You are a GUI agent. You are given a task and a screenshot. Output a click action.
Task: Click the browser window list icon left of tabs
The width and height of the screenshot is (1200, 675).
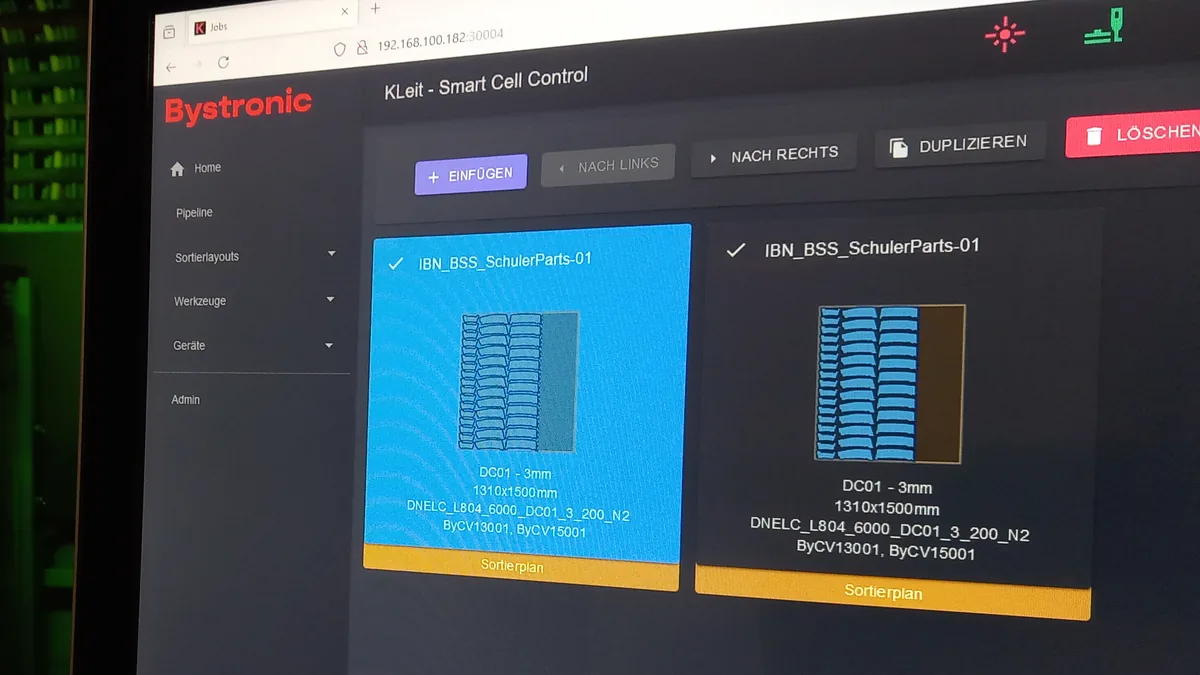(169, 33)
